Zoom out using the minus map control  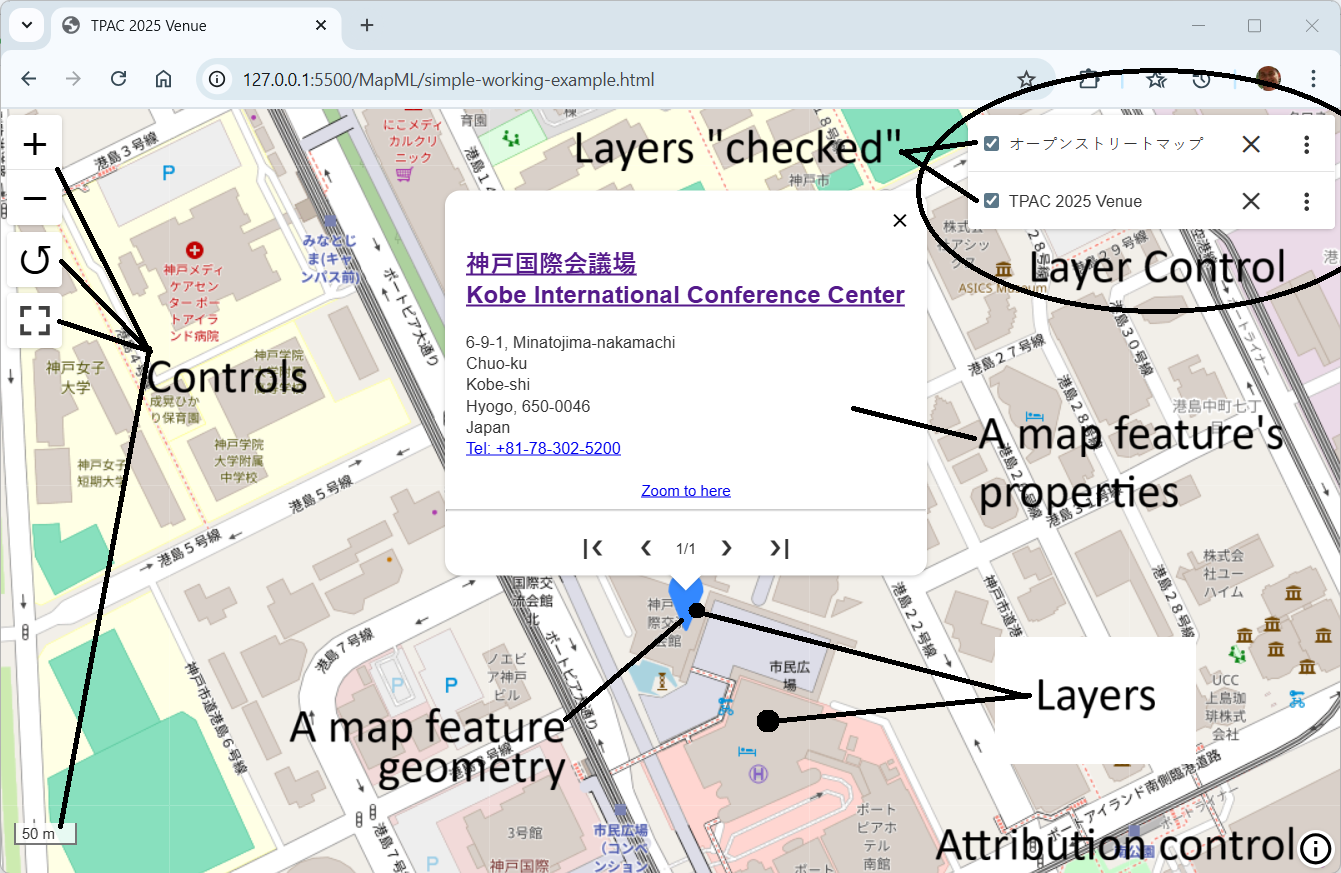click(34, 198)
